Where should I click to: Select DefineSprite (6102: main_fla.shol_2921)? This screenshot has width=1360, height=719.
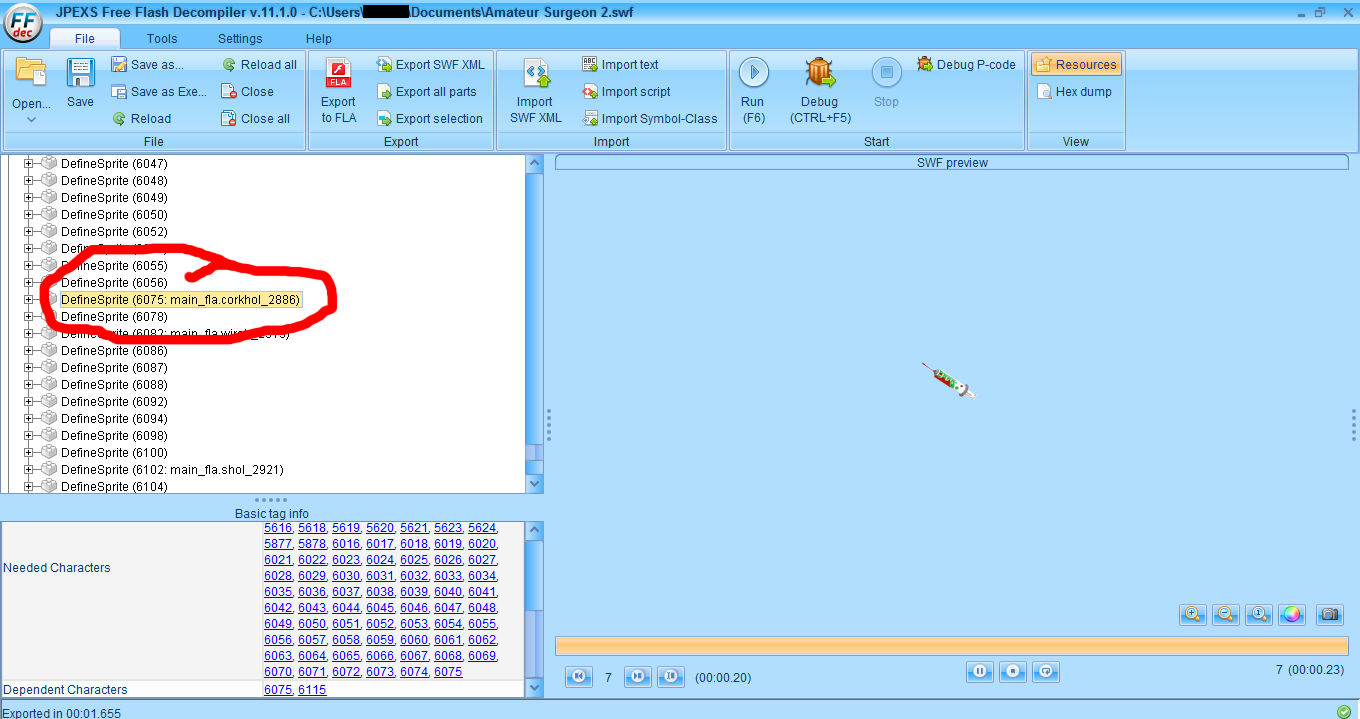pyautogui.click(x=172, y=469)
